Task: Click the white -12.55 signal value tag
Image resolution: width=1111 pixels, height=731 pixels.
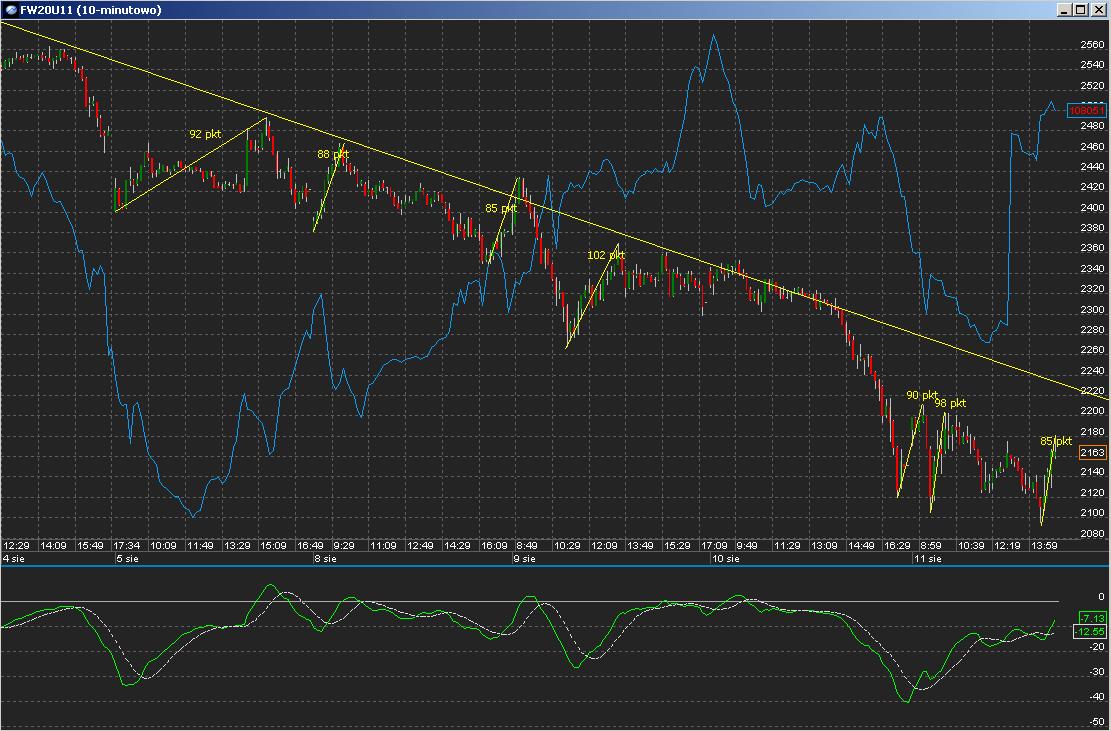Action: (1089, 631)
